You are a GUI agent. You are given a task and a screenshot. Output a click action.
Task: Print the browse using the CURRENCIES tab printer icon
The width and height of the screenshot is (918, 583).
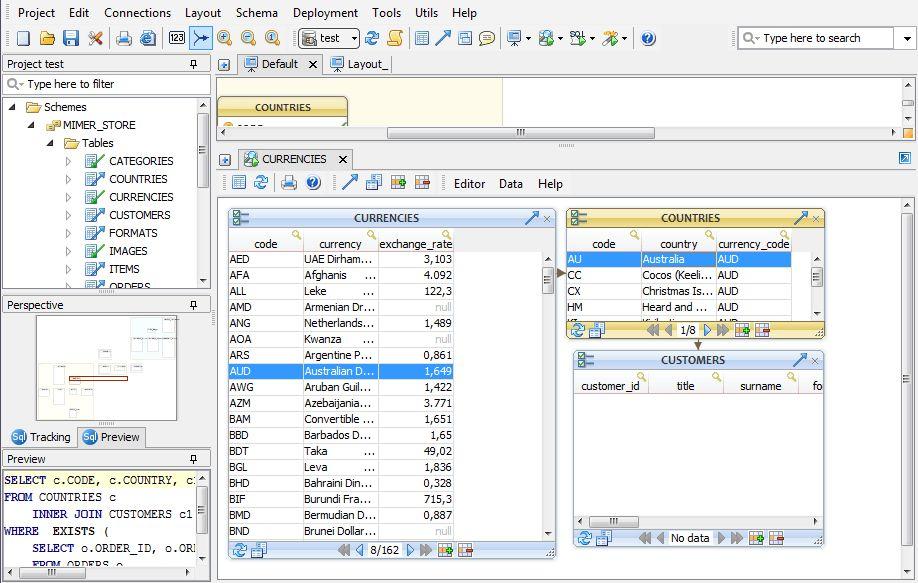pyautogui.click(x=289, y=183)
